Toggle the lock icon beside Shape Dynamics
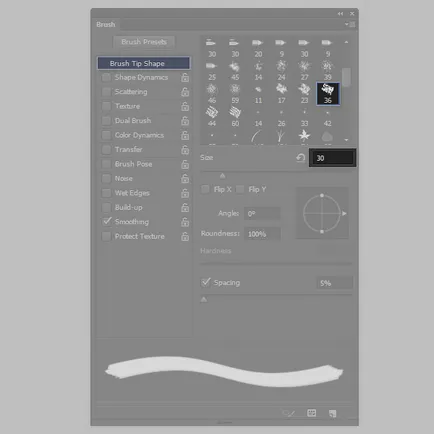The width and height of the screenshot is (434, 434). tap(185, 78)
